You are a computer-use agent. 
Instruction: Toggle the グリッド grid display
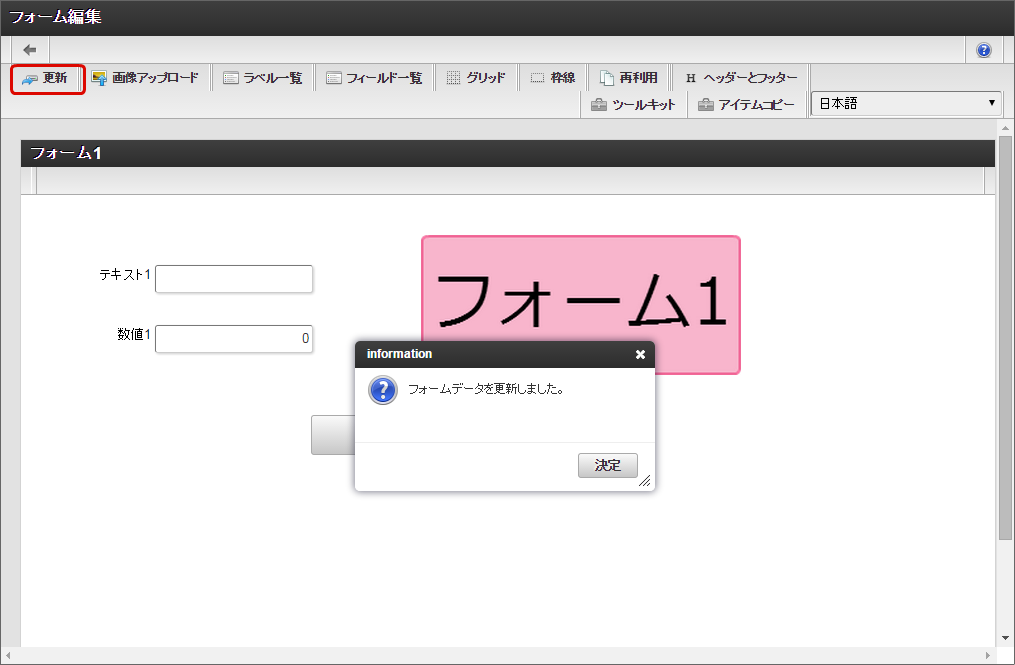click(x=477, y=76)
